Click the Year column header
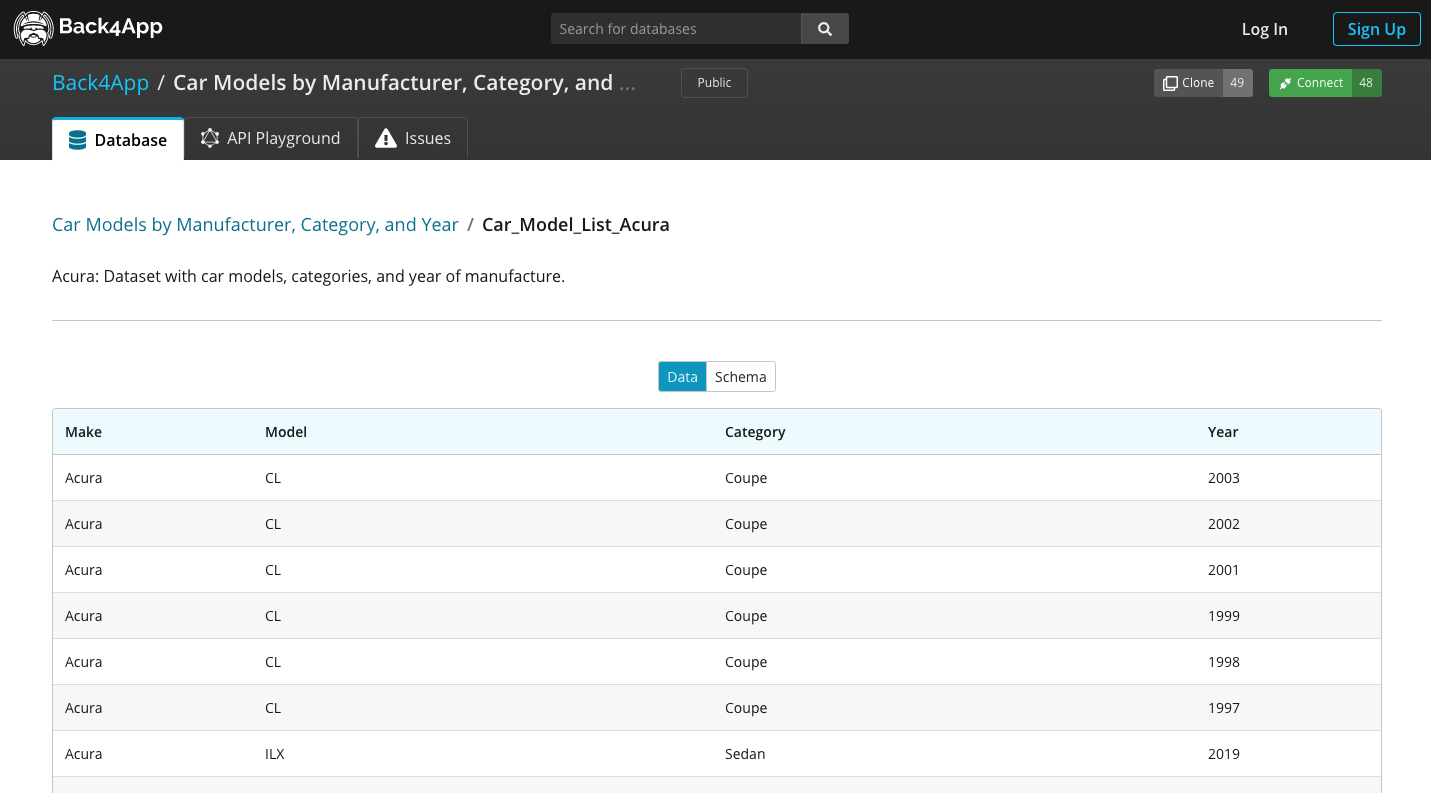1431x793 pixels. [x=1223, y=432]
